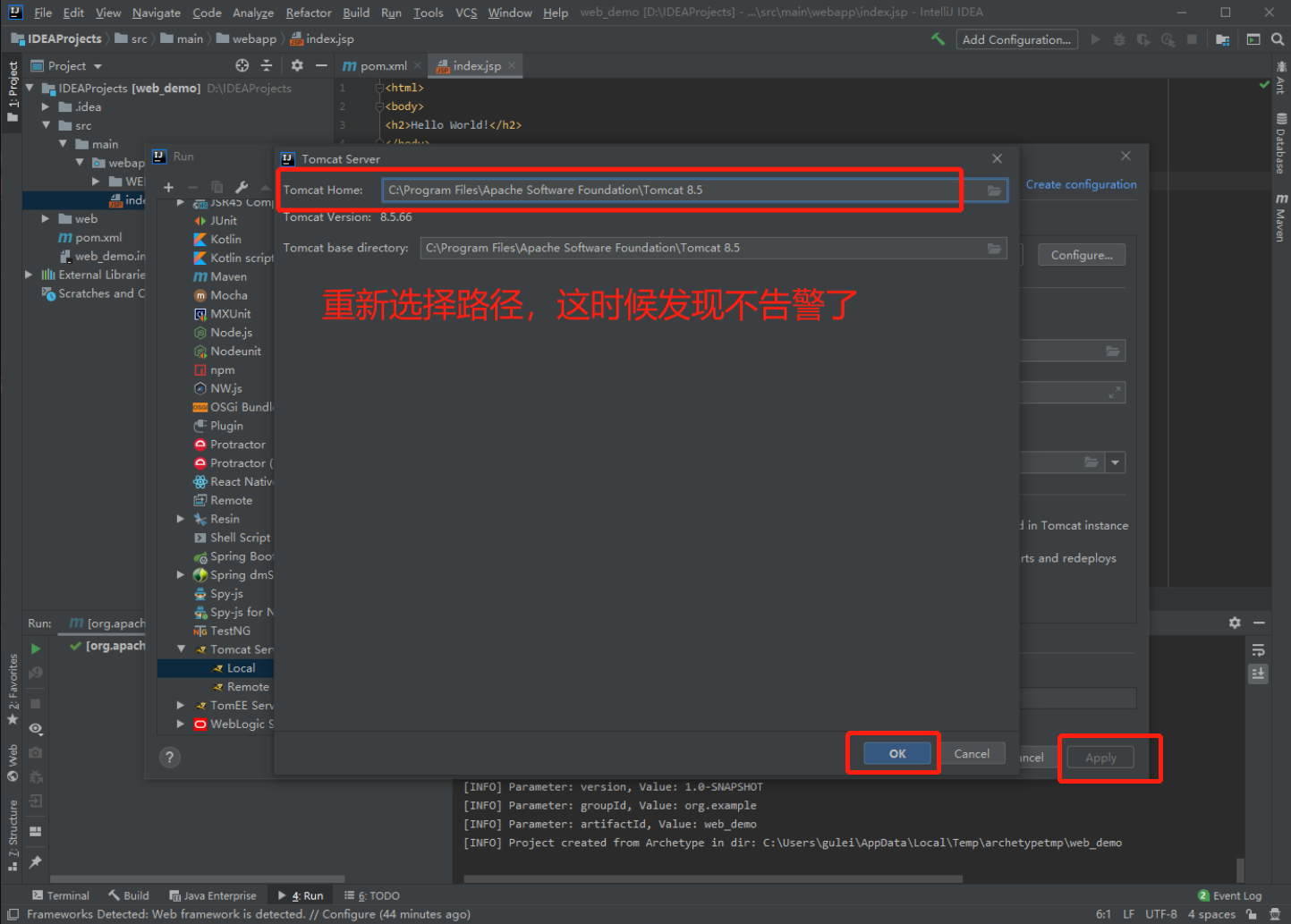
Task: Select pom.xml in the project tree
Action: 90,238
